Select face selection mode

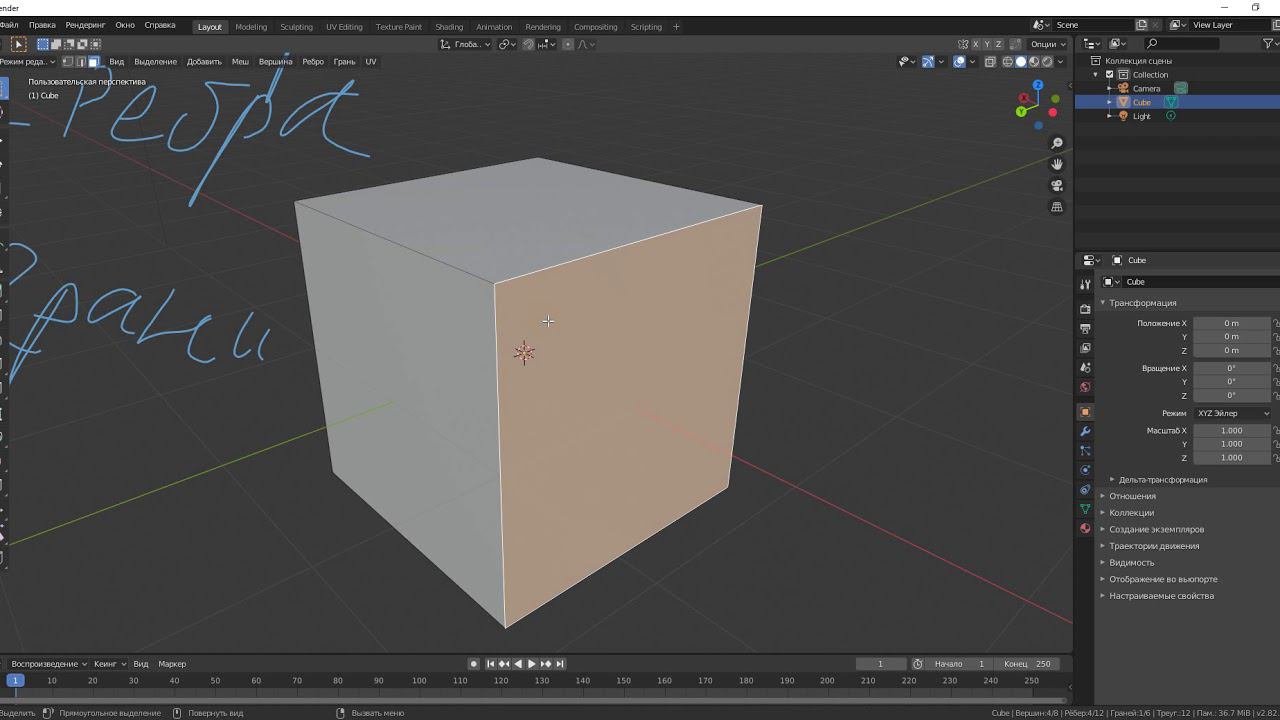(93, 61)
